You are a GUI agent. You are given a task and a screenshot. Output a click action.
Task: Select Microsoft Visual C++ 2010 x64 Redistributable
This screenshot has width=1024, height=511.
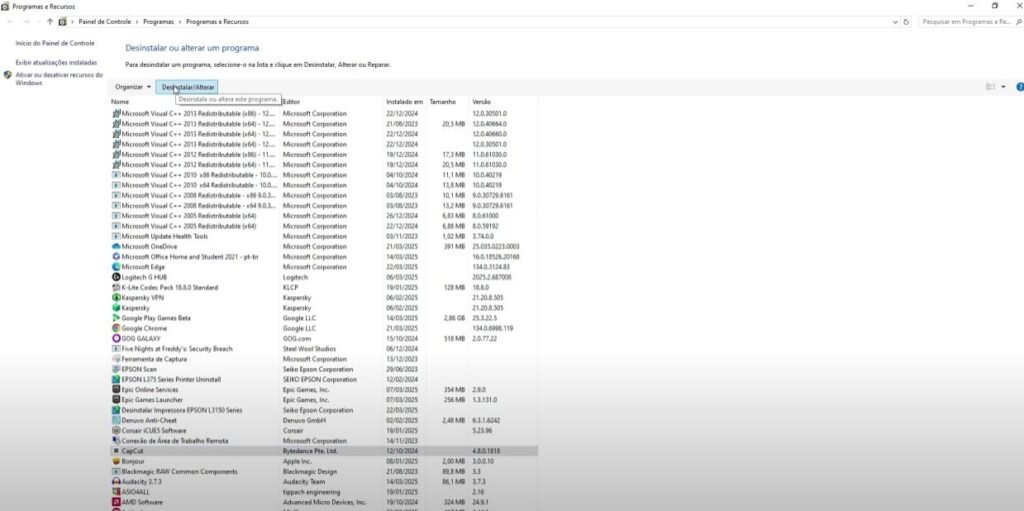coord(199,186)
